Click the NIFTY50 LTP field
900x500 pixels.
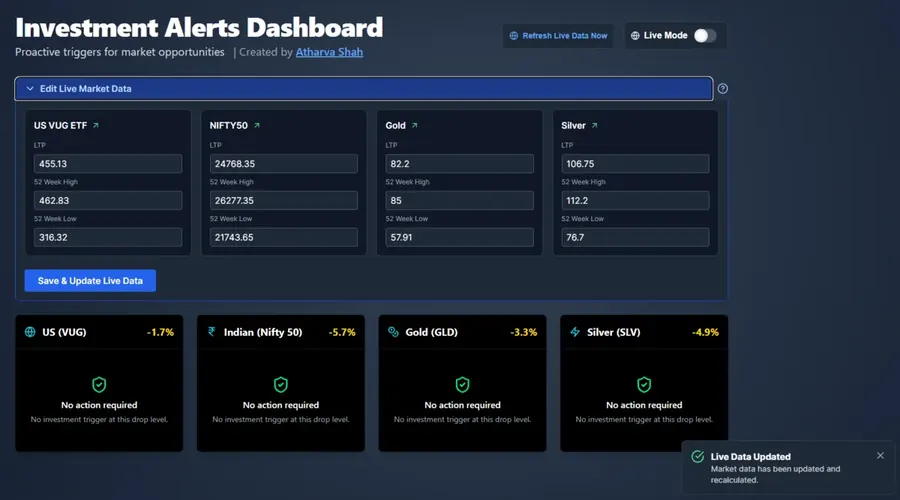click(x=284, y=164)
